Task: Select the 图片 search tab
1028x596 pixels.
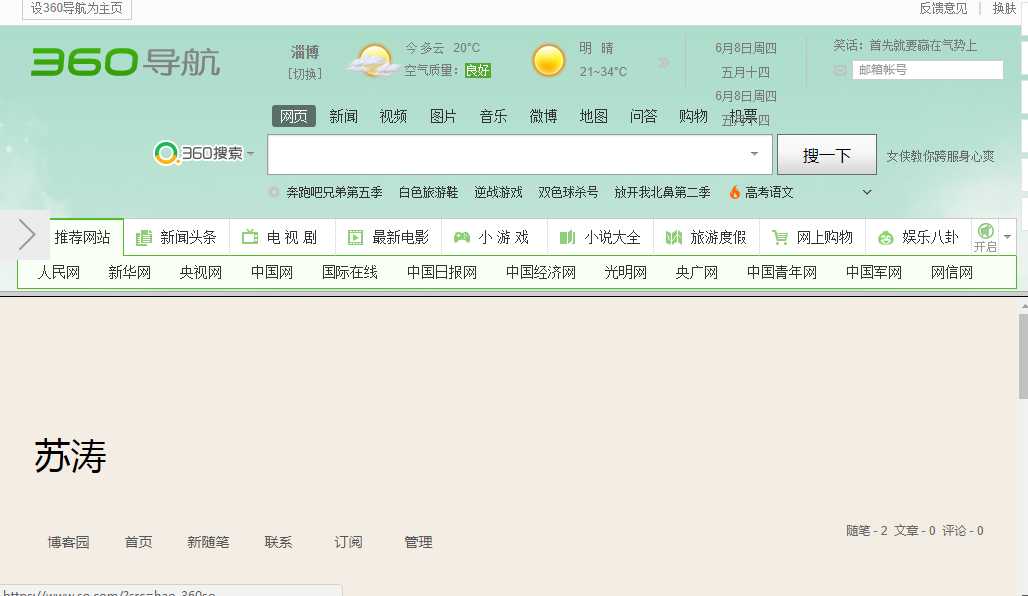Action: (x=443, y=116)
